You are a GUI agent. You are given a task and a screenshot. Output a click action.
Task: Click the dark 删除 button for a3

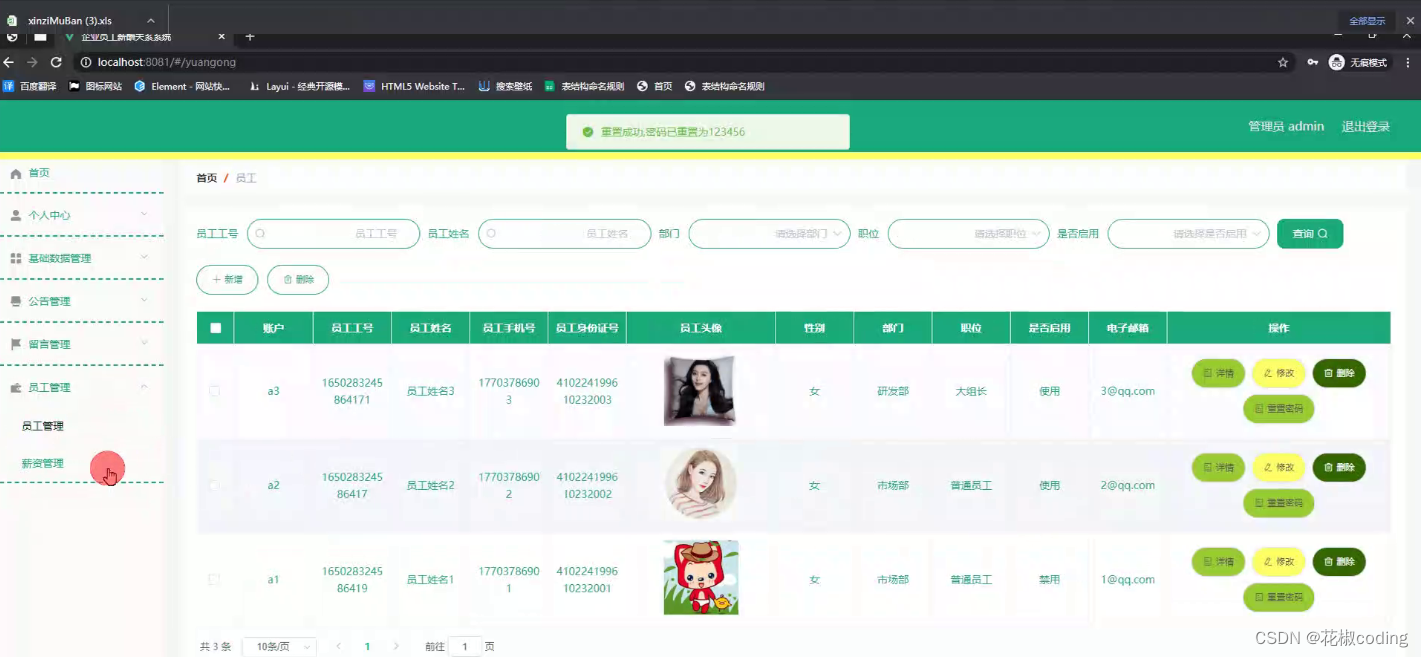point(1339,373)
